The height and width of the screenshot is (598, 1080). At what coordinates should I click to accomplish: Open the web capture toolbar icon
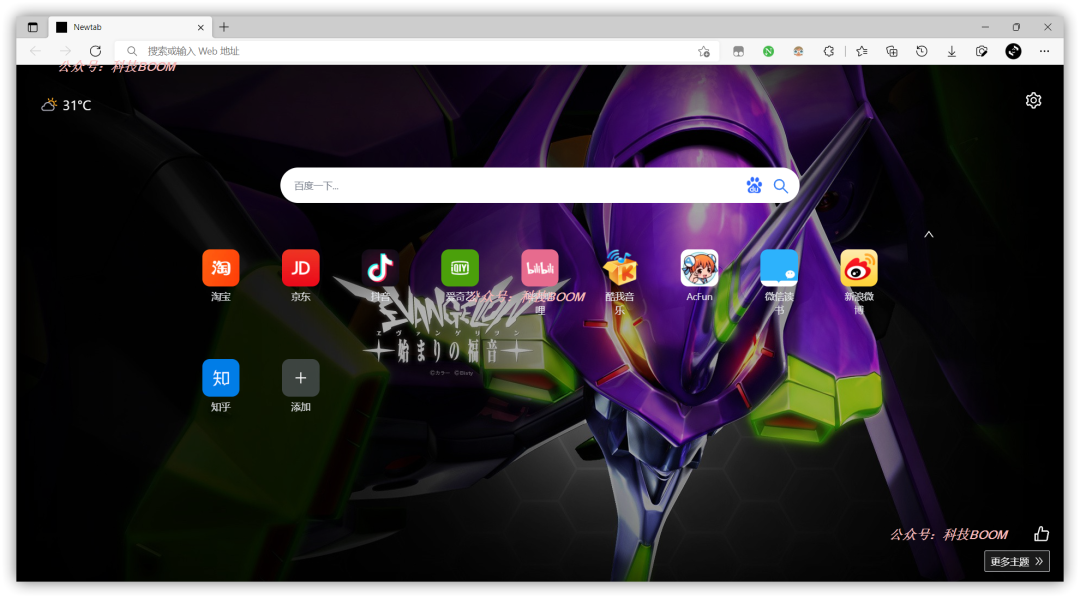click(982, 51)
